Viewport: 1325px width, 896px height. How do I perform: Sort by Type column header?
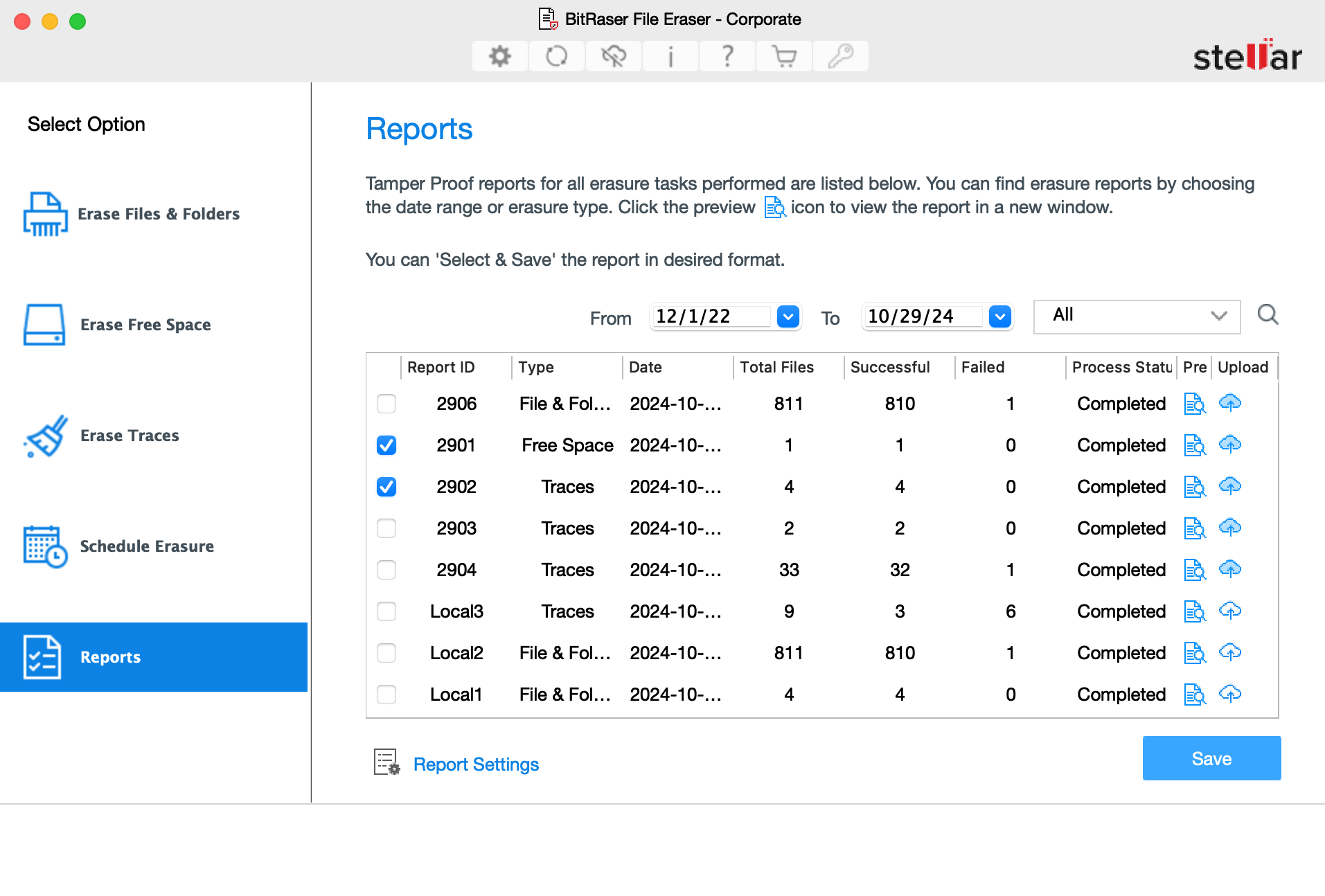coord(567,367)
